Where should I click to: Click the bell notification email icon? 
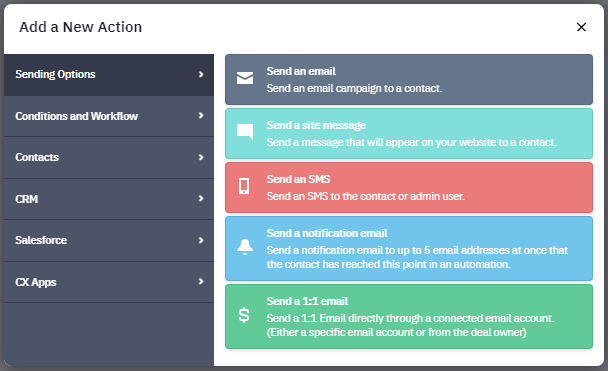pyautogui.click(x=245, y=247)
